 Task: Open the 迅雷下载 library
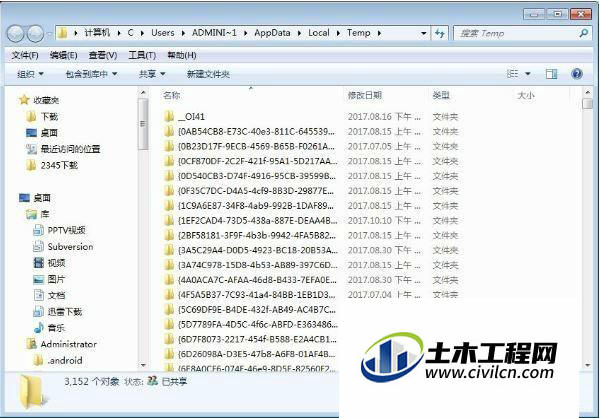point(65,312)
